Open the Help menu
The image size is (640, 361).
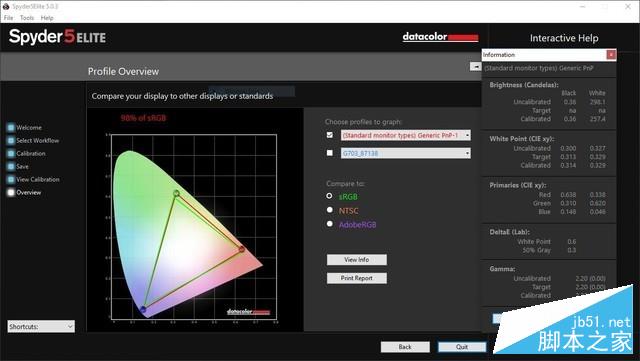click(x=47, y=18)
